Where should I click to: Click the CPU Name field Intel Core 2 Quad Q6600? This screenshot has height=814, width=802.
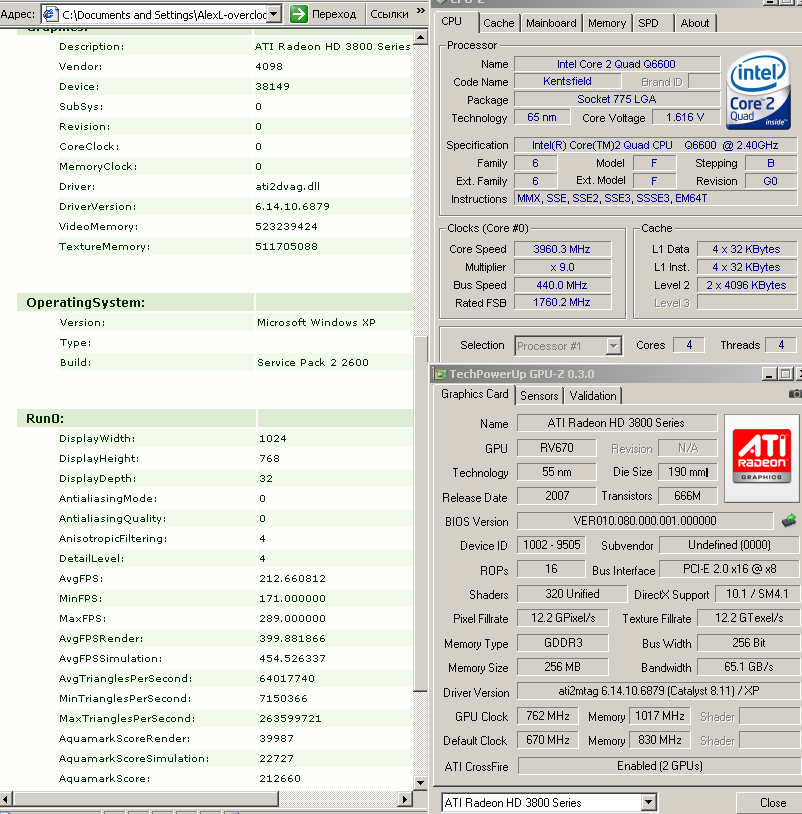pyautogui.click(x=617, y=64)
